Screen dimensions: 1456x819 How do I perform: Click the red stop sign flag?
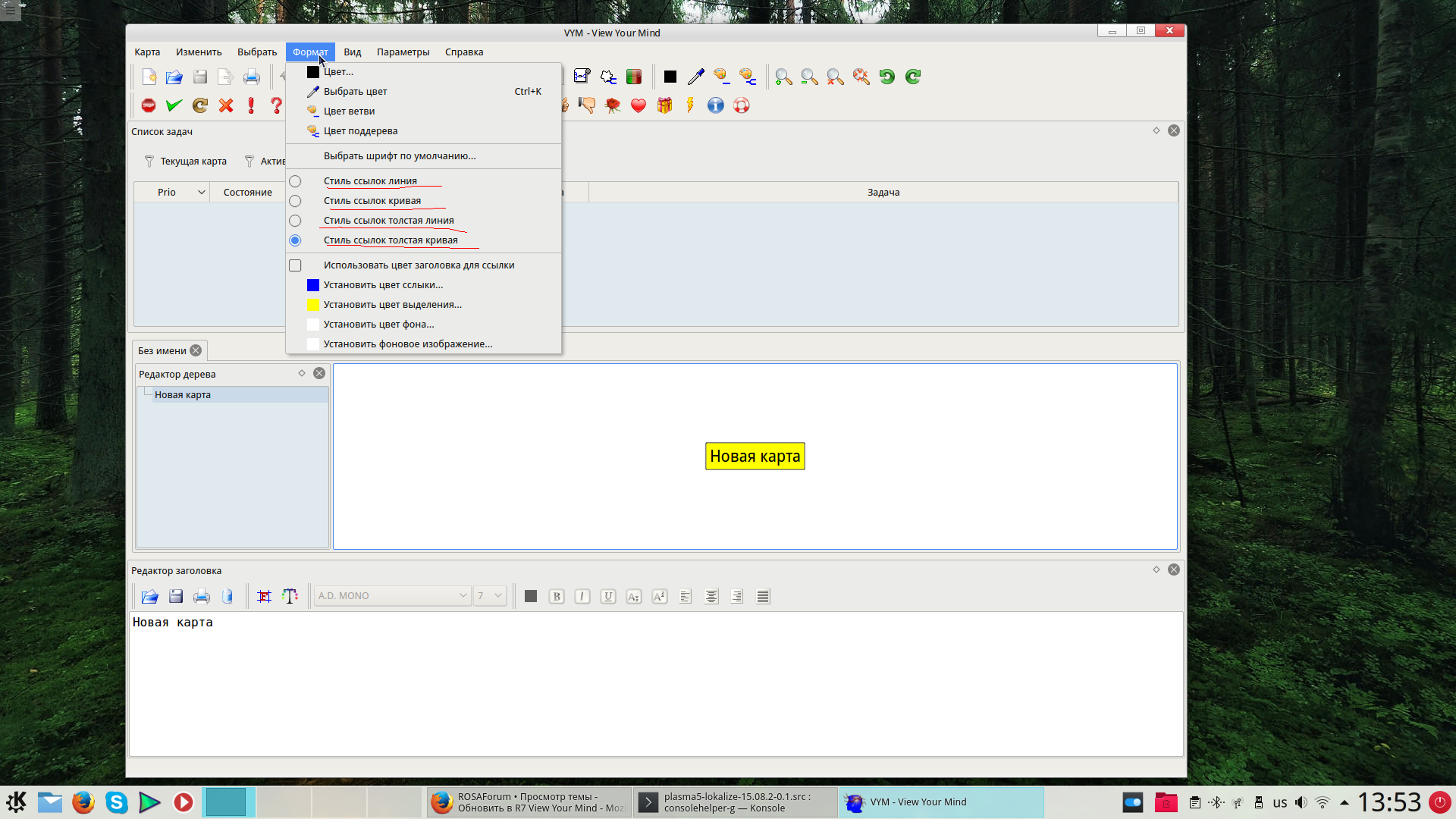149,105
